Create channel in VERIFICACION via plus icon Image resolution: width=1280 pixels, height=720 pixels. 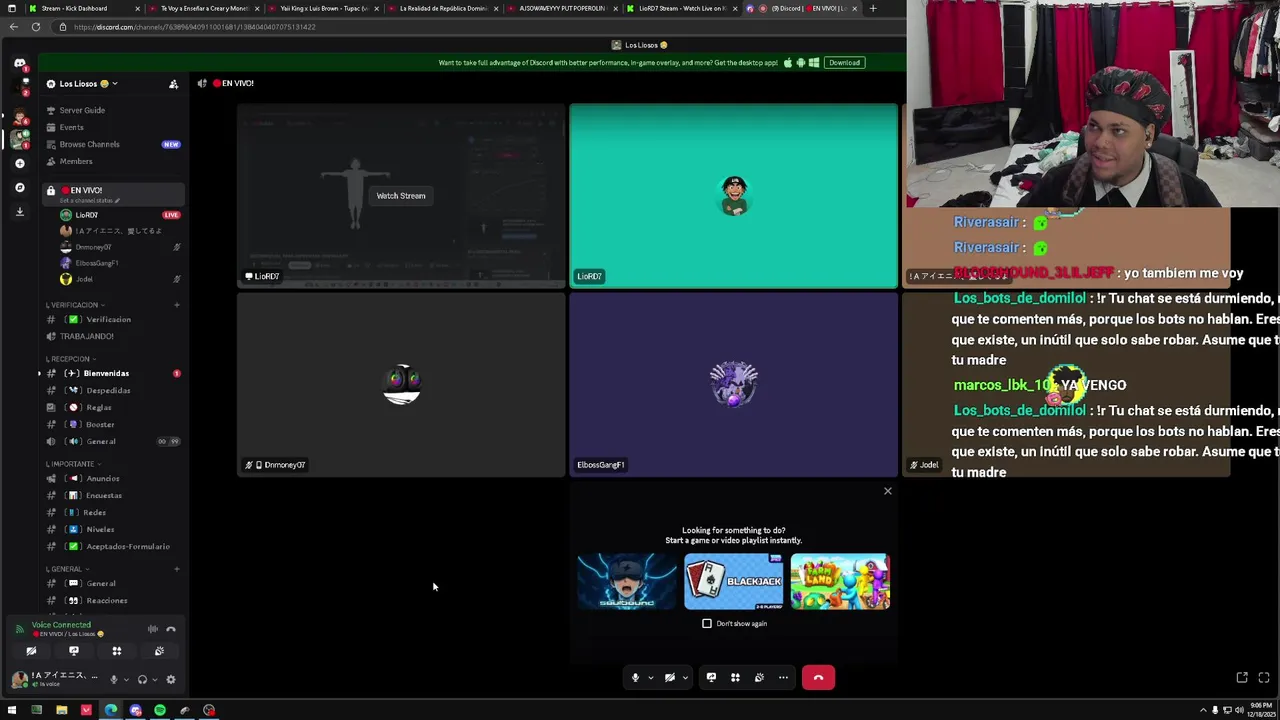pyautogui.click(x=177, y=305)
